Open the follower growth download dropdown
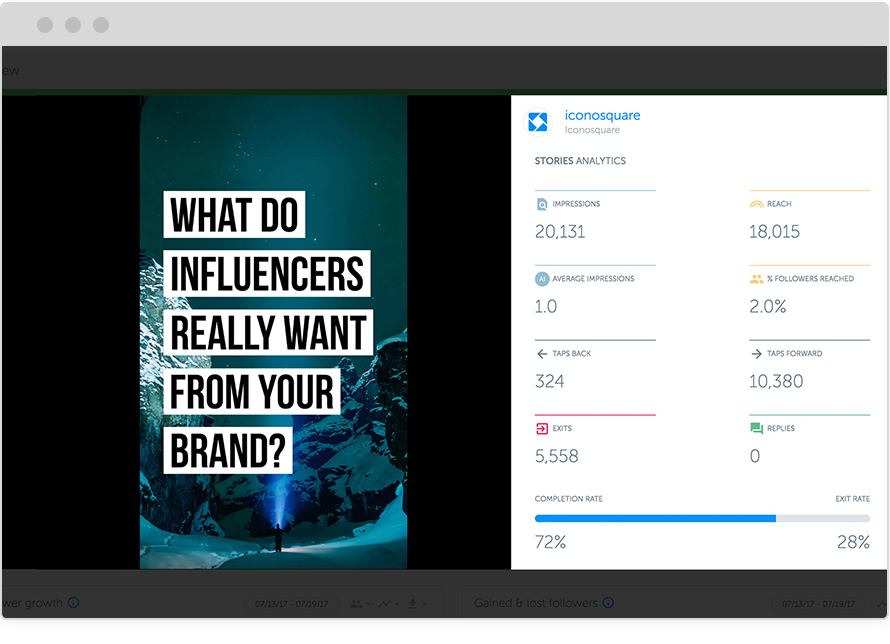 pos(417,604)
